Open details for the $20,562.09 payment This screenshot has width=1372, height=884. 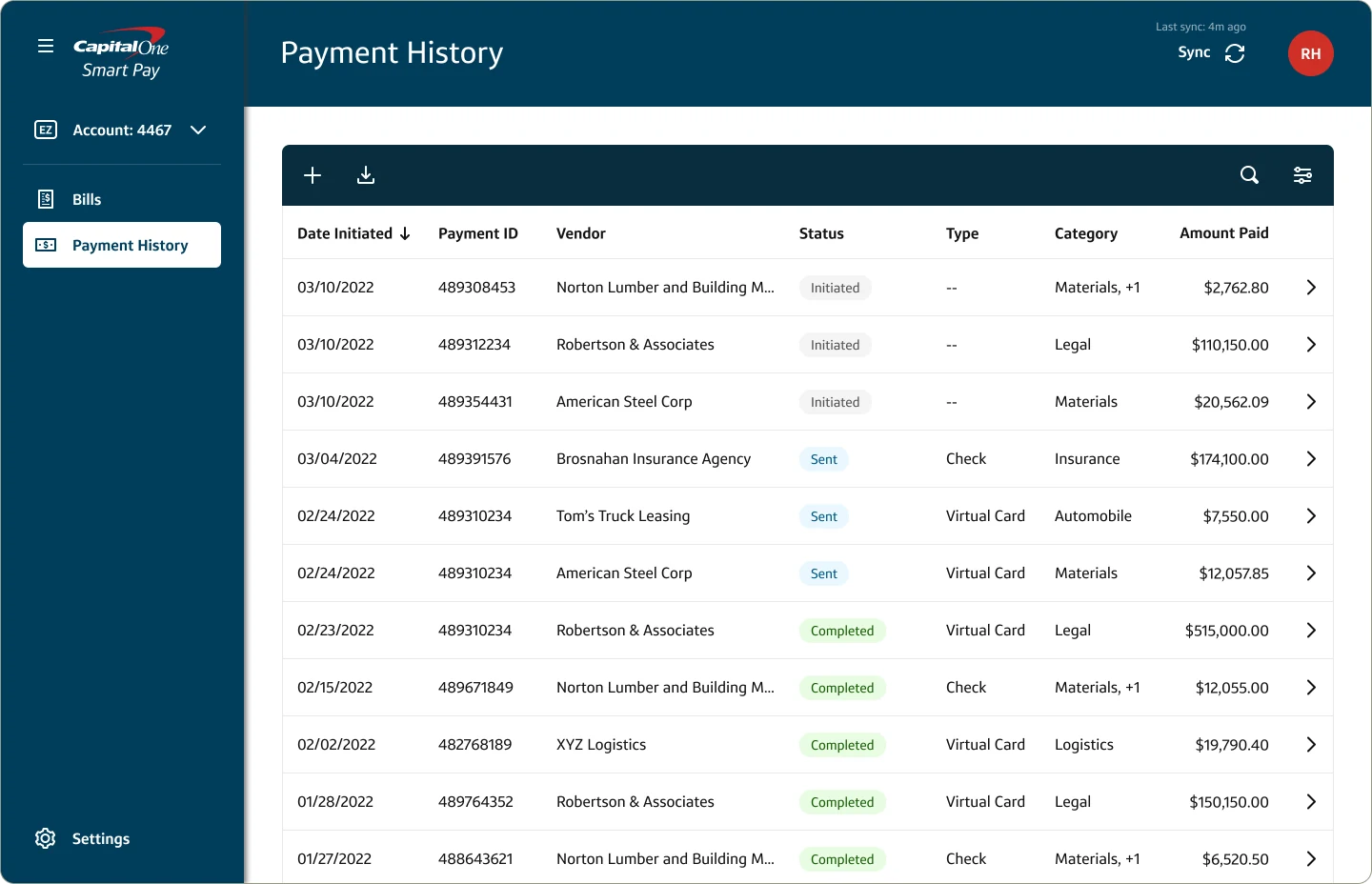coord(1311,402)
